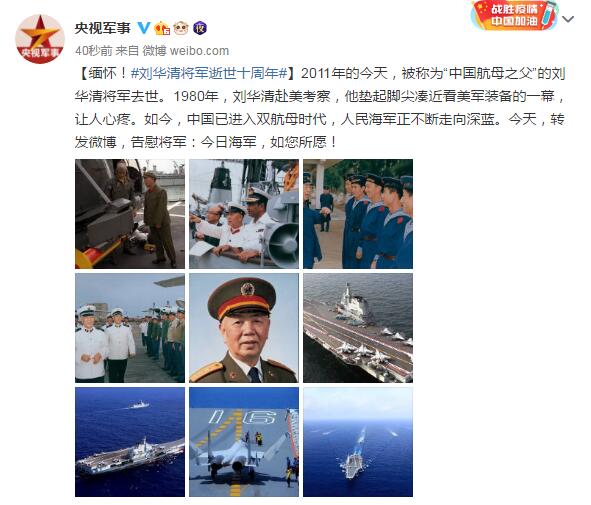The width and height of the screenshot is (591, 505).
Task: Click the purple night badge icon
Action: pyautogui.click(x=200, y=28)
